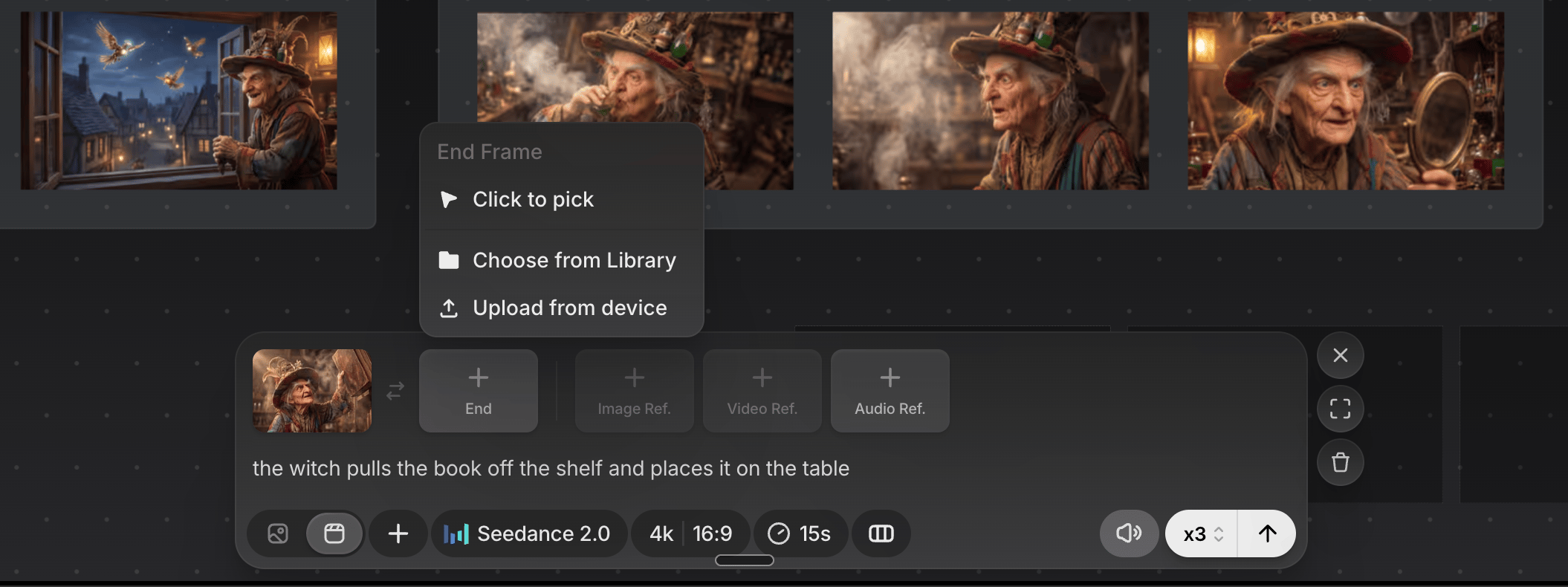Submit the prompt with the up arrow
1568x587 pixels.
pyautogui.click(x=1267, y=534)
